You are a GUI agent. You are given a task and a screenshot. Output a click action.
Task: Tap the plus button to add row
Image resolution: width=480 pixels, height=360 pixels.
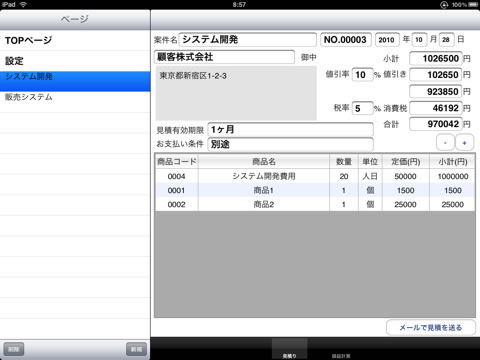tap(464, 143)
